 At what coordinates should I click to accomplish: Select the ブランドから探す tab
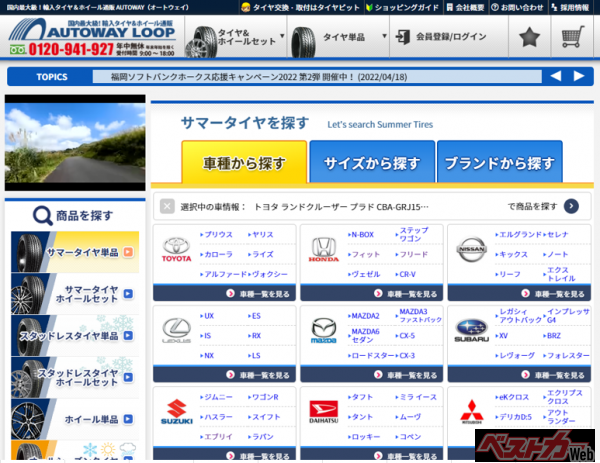click(x=500, y=161)
